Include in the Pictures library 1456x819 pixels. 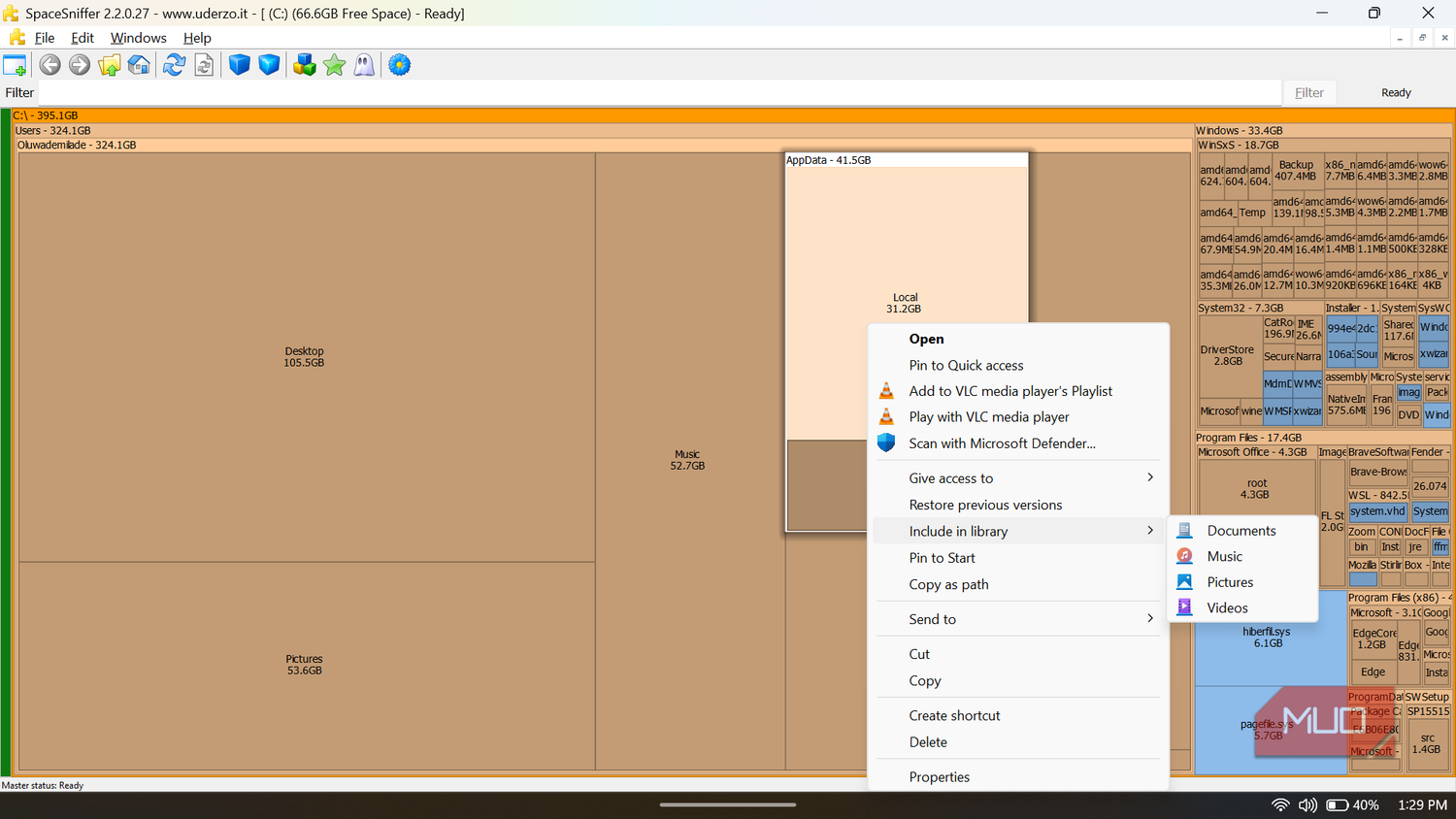[1242, 582]
